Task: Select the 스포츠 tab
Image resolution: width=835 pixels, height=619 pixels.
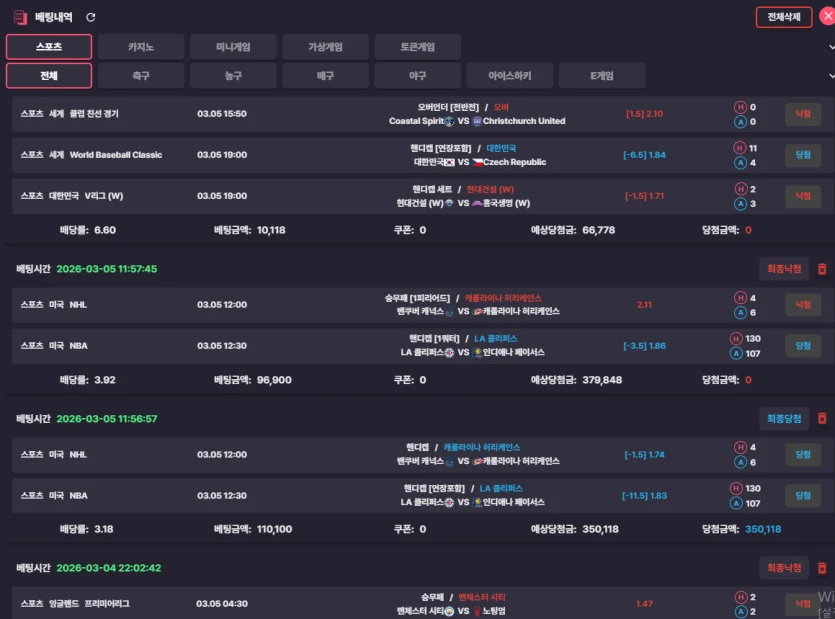Action: tap(49, 47)
